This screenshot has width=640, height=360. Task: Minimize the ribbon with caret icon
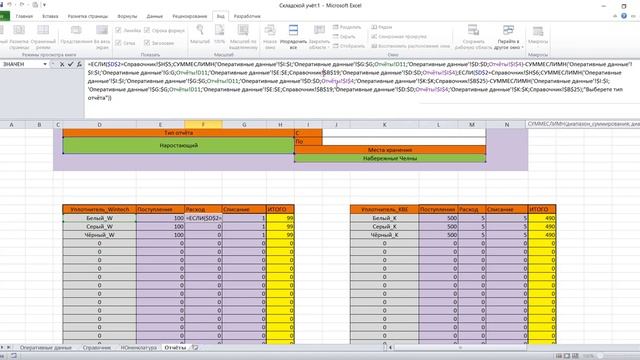pyautogui.click(x=615, y=16)
